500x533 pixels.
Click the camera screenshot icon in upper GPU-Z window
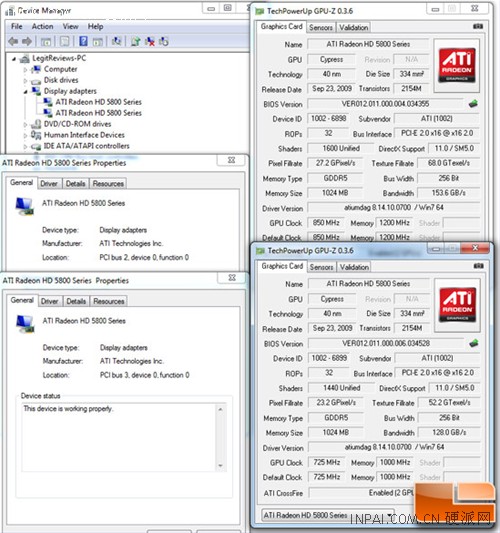coord(478,26)
